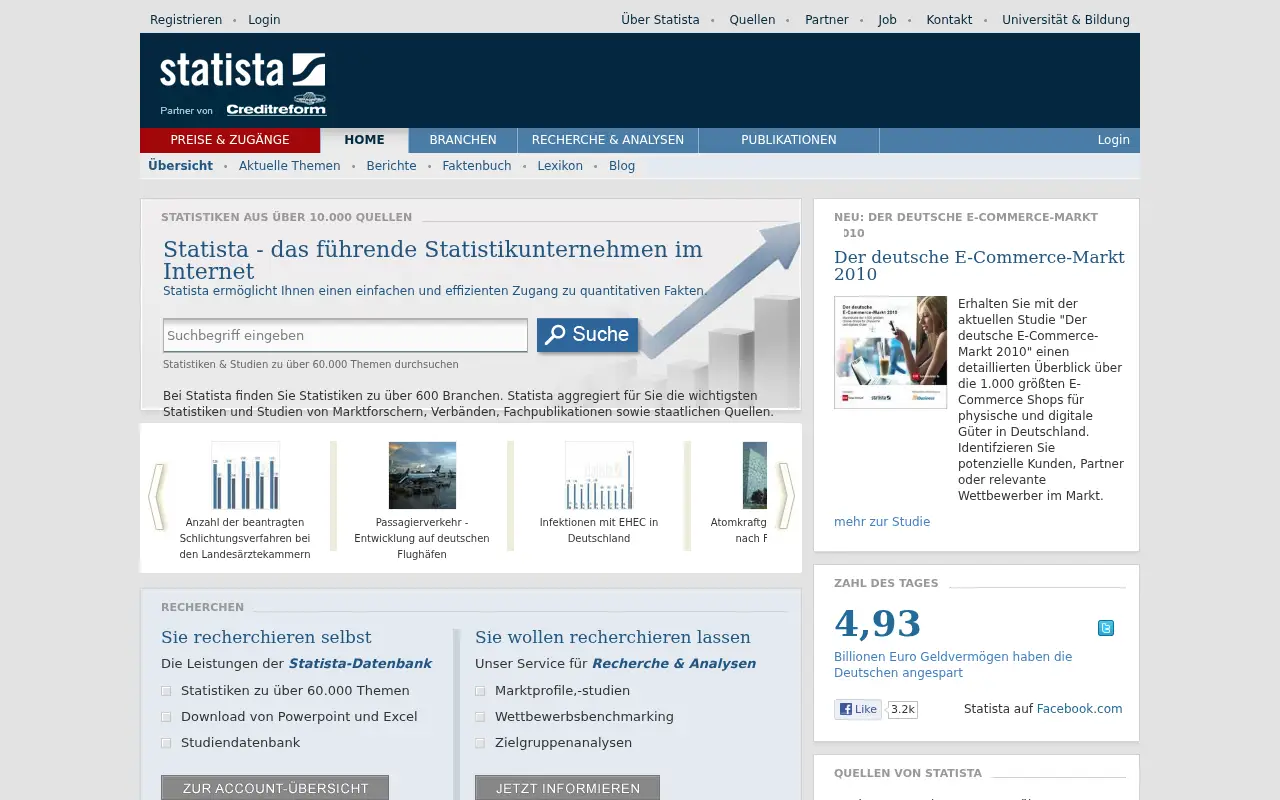Open the Partner link
The height and width of the screenshot is (800, 1280).
click(827, 20)
